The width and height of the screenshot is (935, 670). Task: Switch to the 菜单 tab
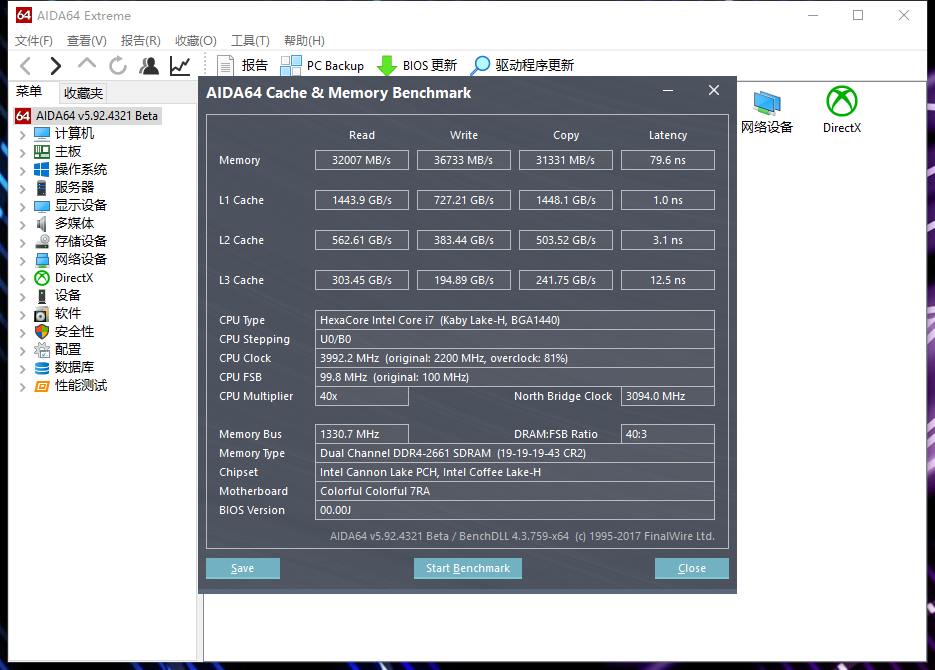29,91
